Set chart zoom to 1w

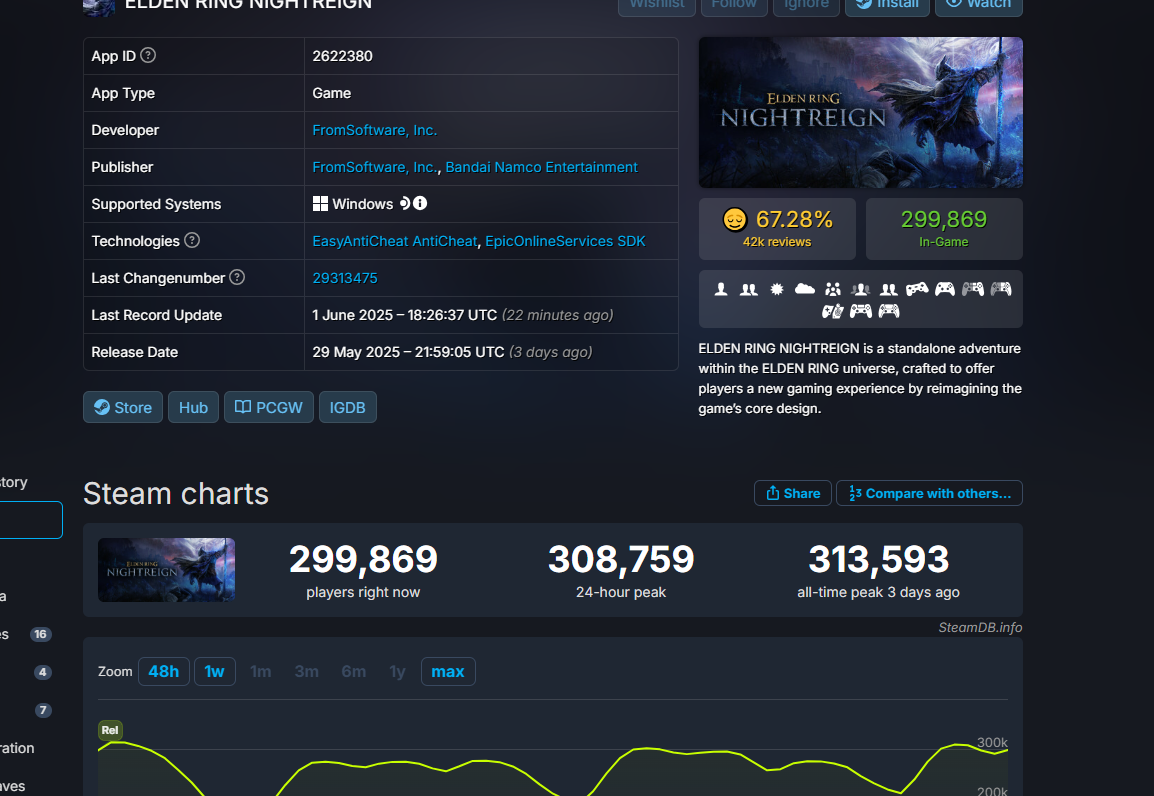click(x=214, y=671)
